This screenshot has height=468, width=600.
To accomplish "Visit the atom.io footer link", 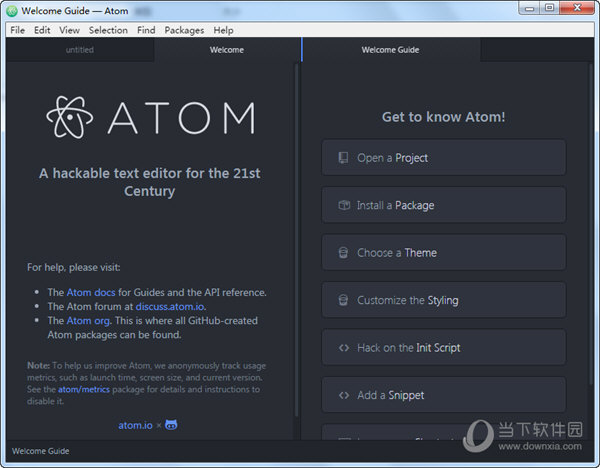I will [x=135, y=425].
